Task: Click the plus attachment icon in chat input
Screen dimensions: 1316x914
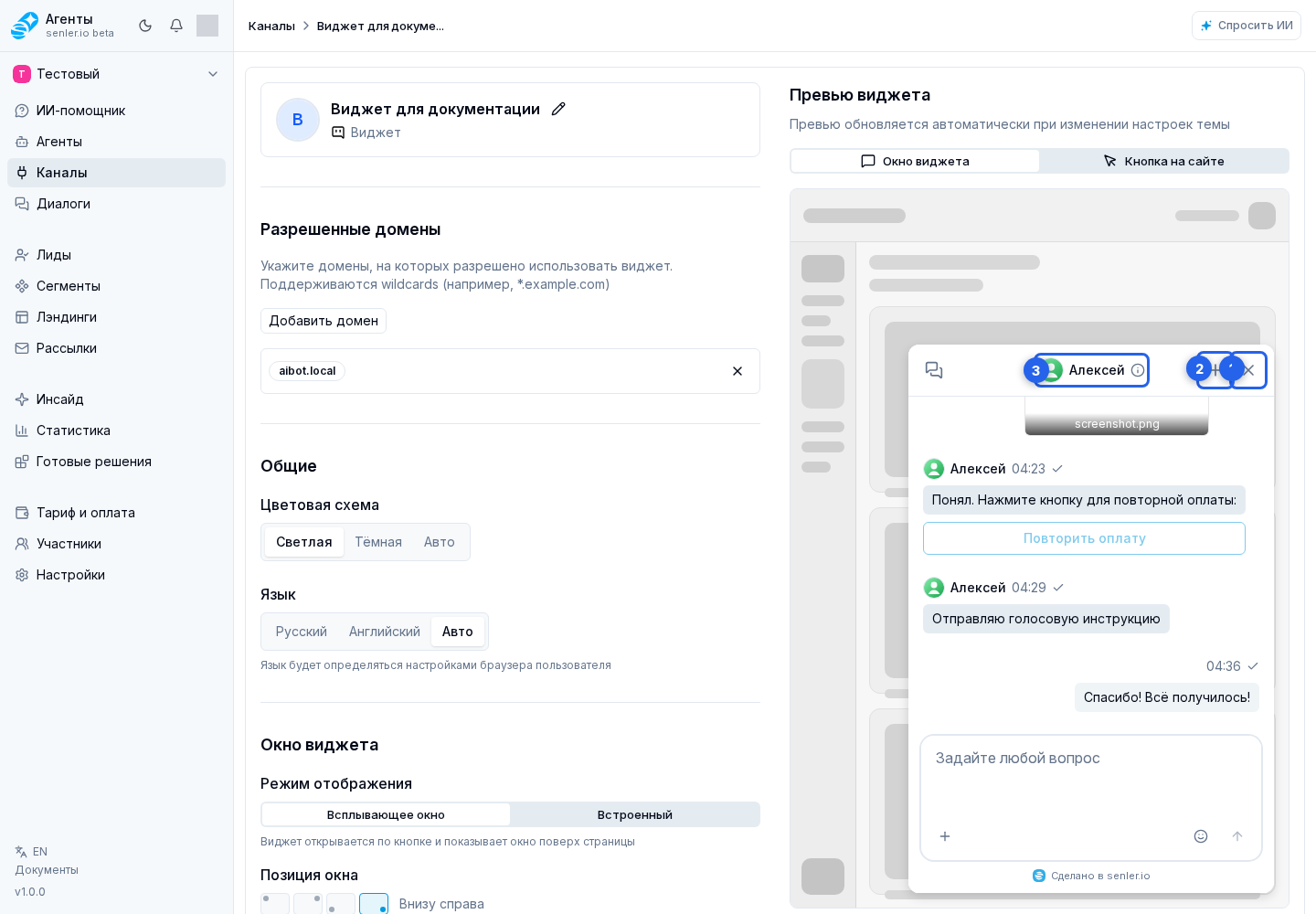Action: [x=945, y=836]
